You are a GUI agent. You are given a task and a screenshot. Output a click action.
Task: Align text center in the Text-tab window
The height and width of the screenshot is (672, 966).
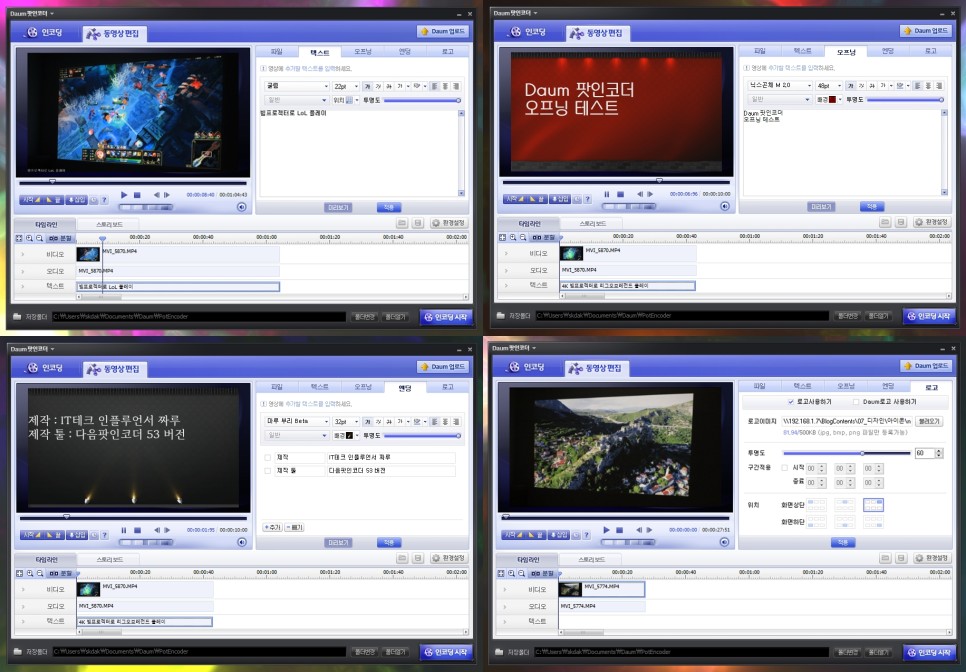(445, 86)
